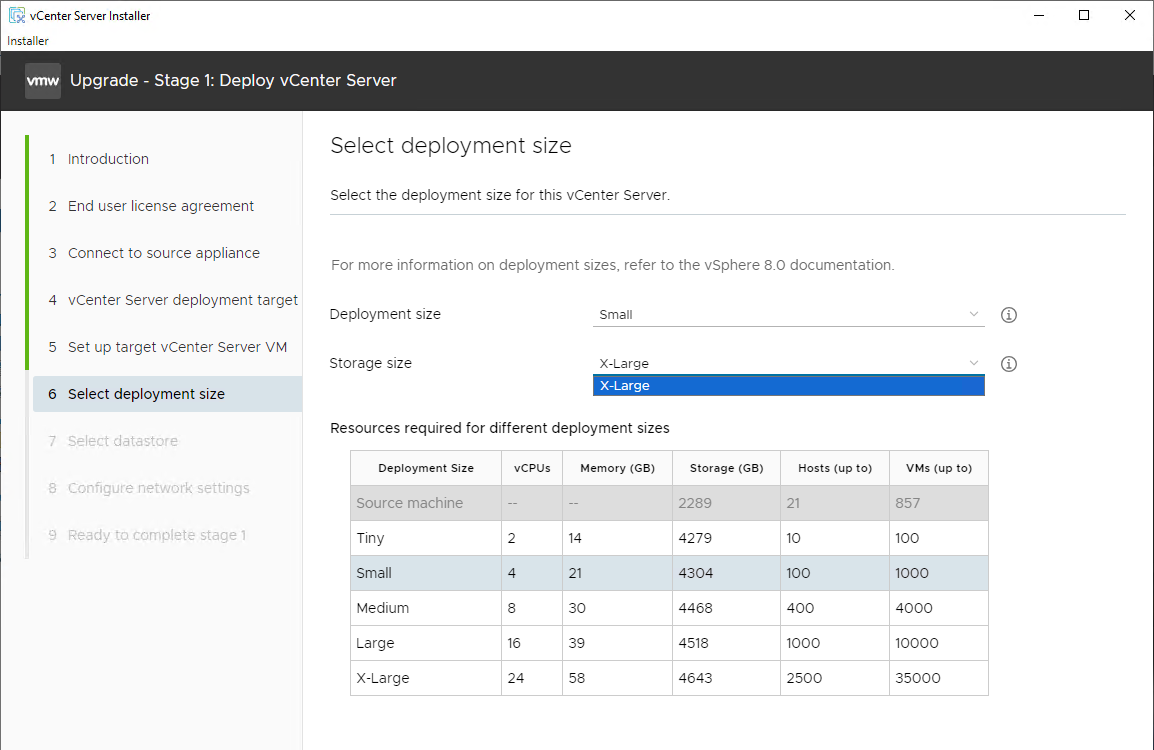Click the VMware logo in header

point(43,81)
